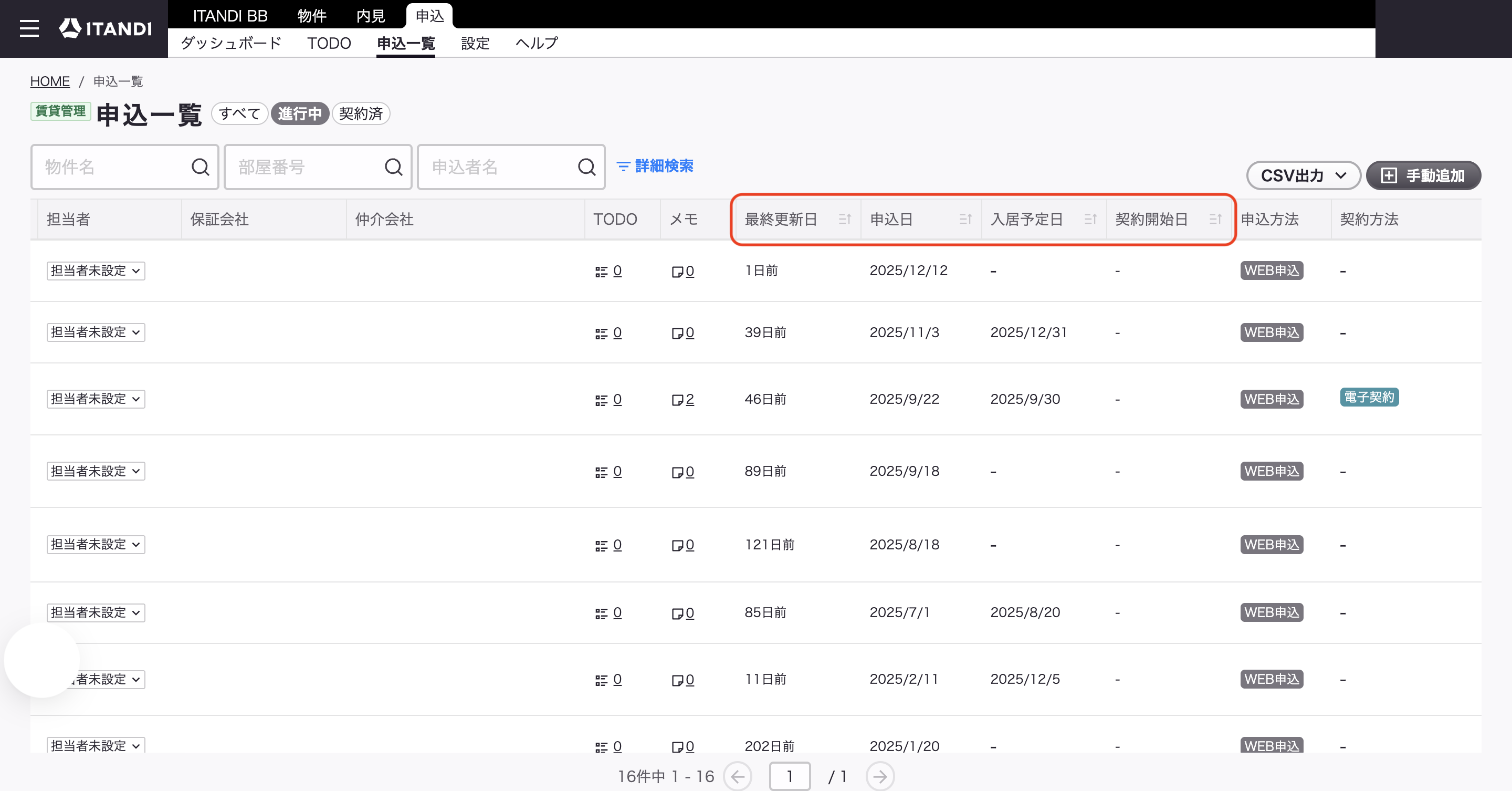Screen dimensions: 1512x791
Task: Open 担当者未設定 dropdown in first row
Action: (96, 270)
